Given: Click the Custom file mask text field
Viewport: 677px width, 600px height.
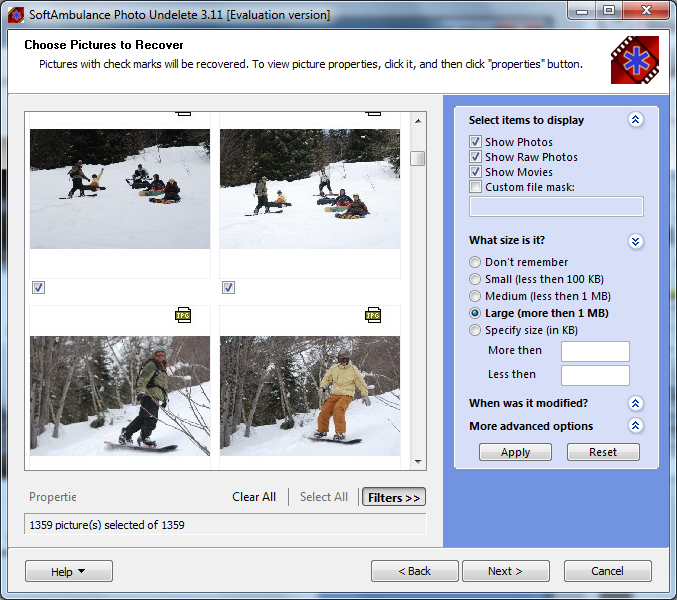Looking at the screenshot, I should click(556, 206).
